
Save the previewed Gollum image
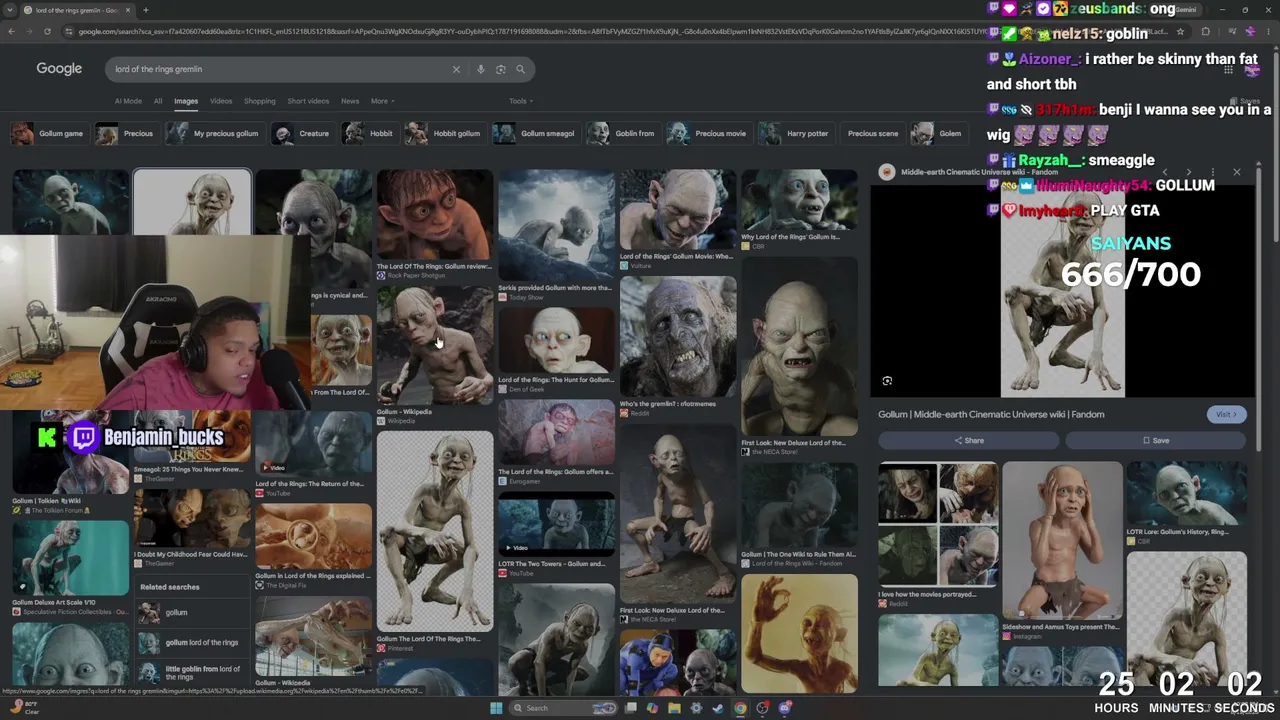pos(1155,440)
